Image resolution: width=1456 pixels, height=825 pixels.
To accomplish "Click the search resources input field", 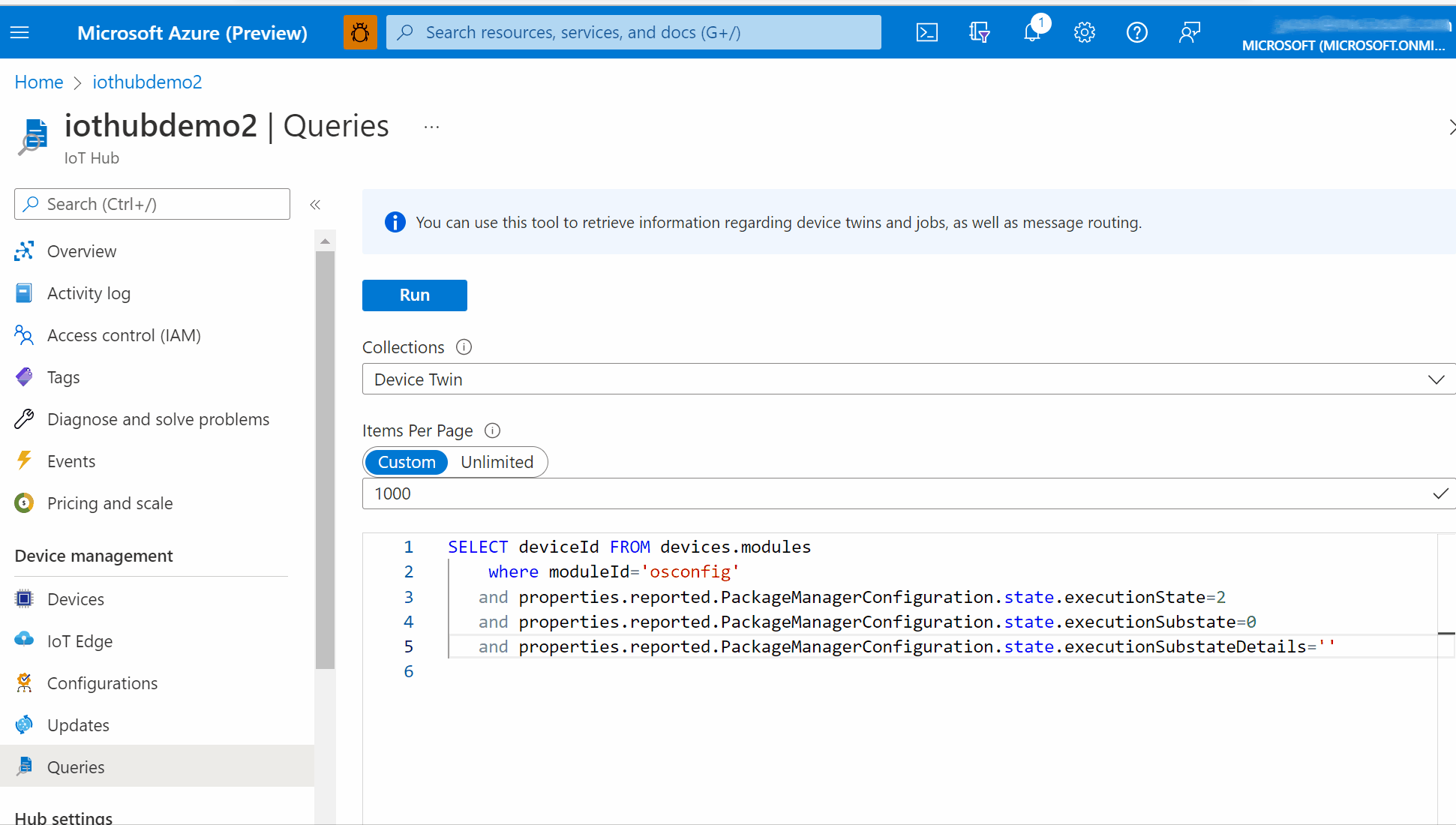I will pos(633,32).
